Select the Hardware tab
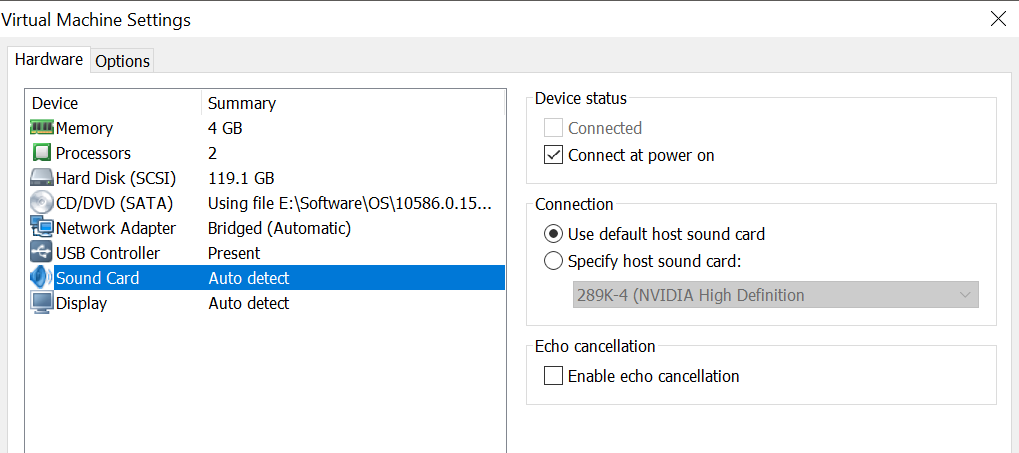This screenshot has height=453, width=1019. tap(48, 59)
